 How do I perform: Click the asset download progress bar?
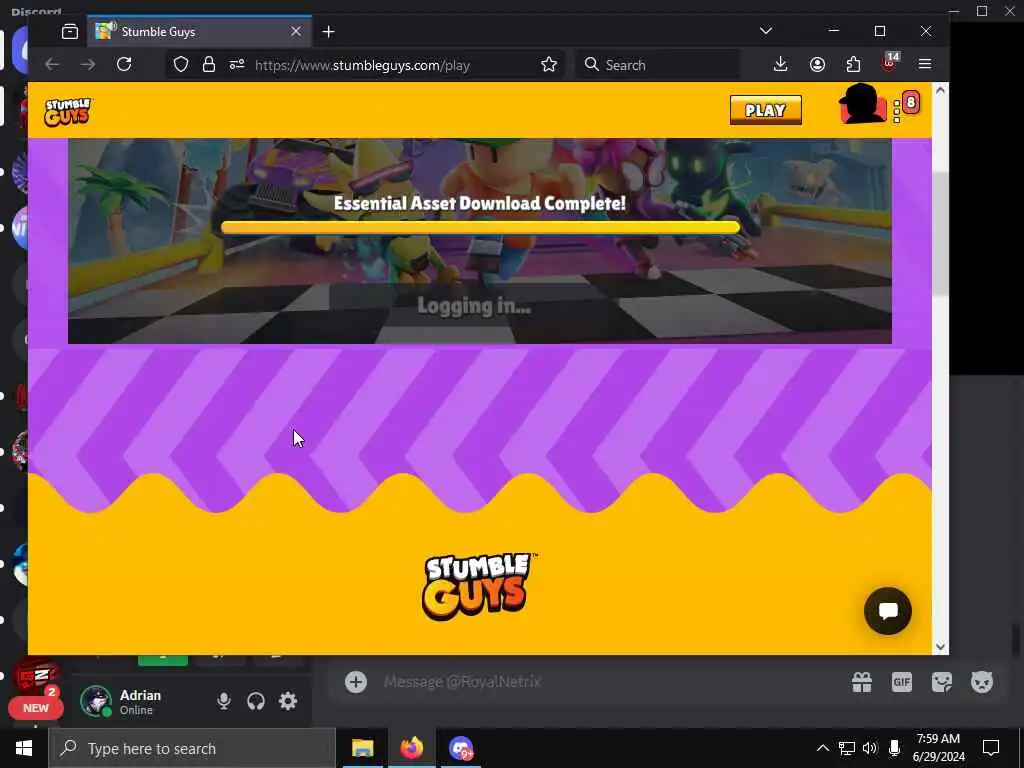coord(480,227)
